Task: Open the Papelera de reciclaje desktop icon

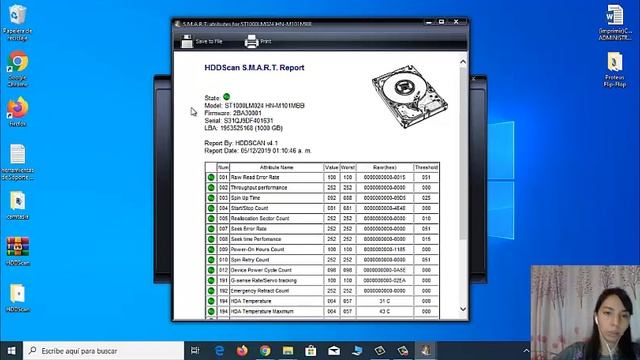Action: [x=17, y=21]
